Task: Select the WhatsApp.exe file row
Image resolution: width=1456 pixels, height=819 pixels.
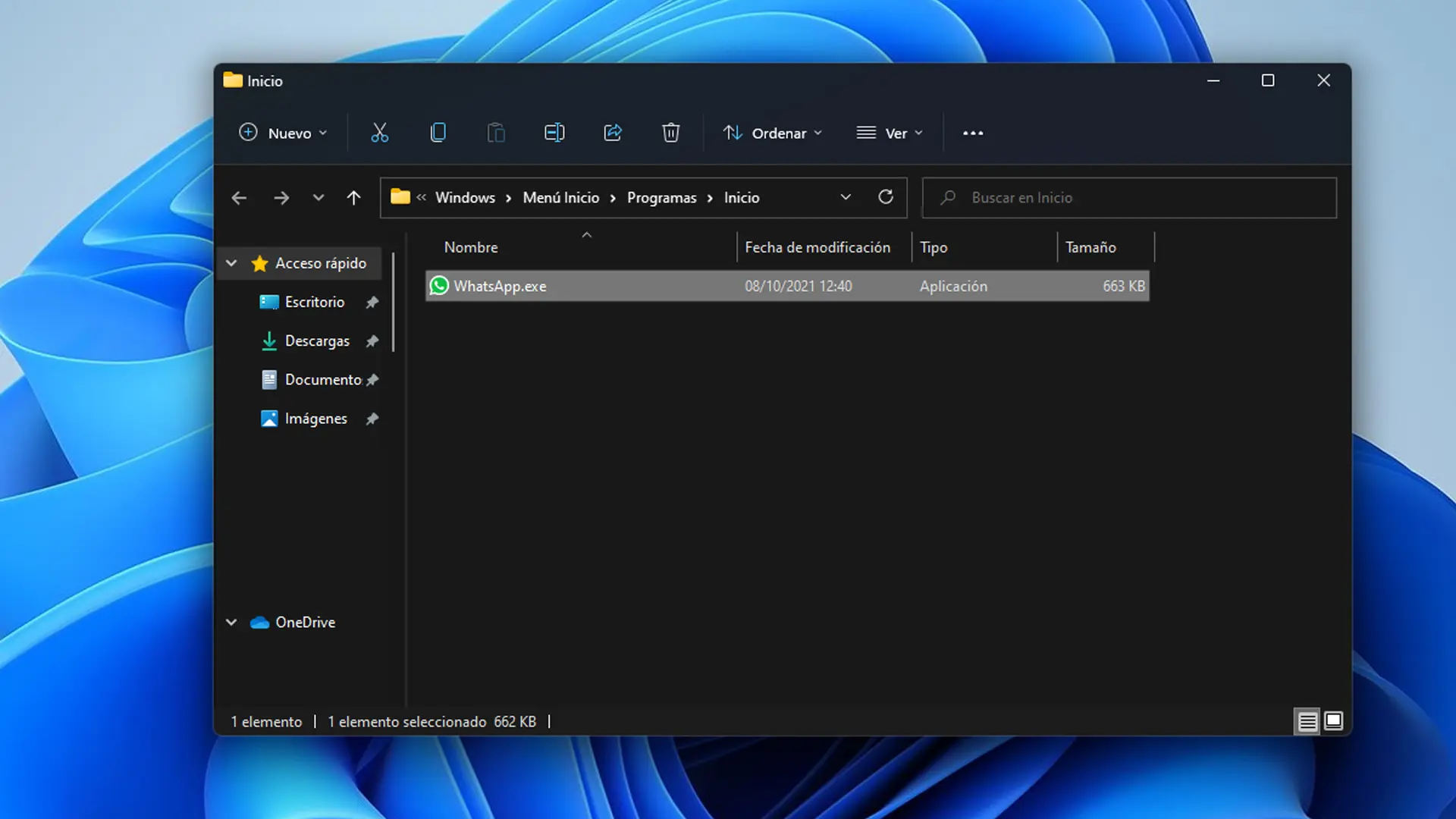Action: click(x=500, y=286)
